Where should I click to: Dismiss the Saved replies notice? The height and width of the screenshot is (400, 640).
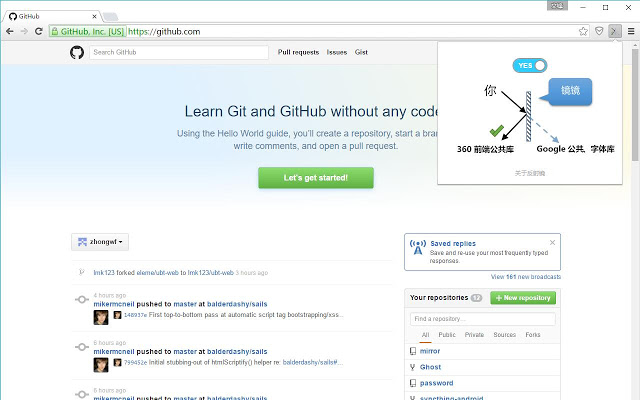coord(553,243)
